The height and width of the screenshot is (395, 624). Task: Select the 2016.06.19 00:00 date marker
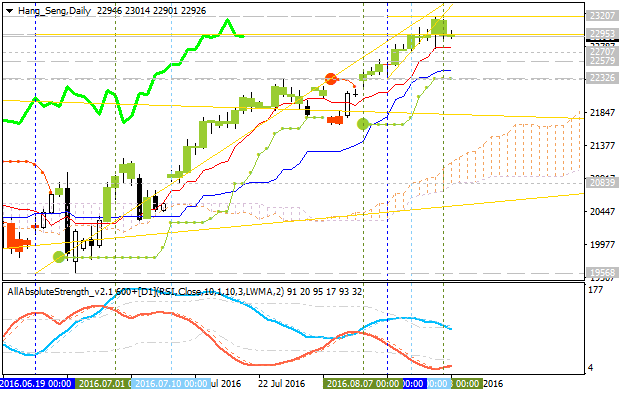tap(36, 384)
